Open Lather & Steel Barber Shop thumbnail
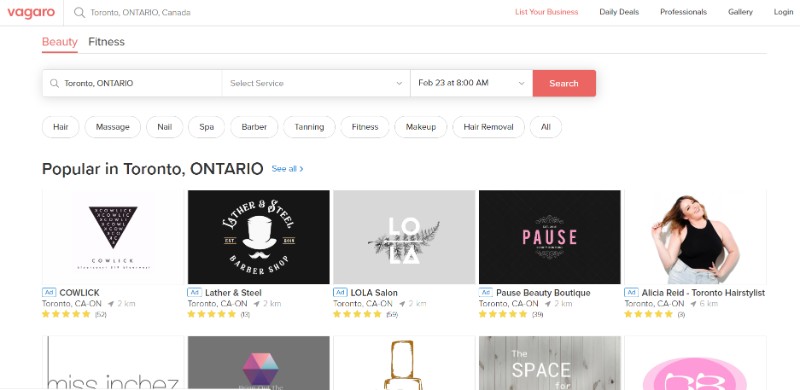This screenshot has width=800, height=390. [x=259, y=237]
